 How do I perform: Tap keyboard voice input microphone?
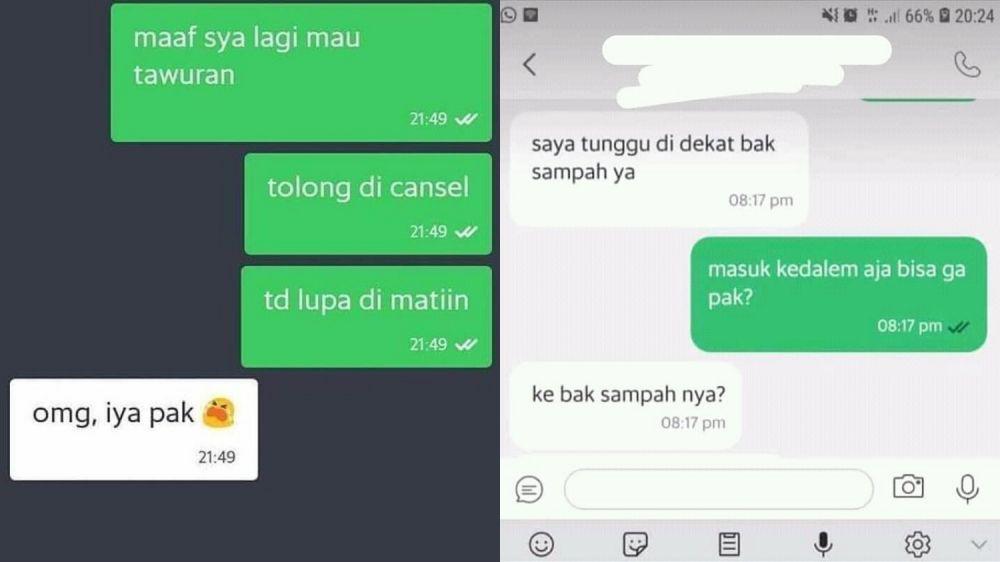point(823,544)
